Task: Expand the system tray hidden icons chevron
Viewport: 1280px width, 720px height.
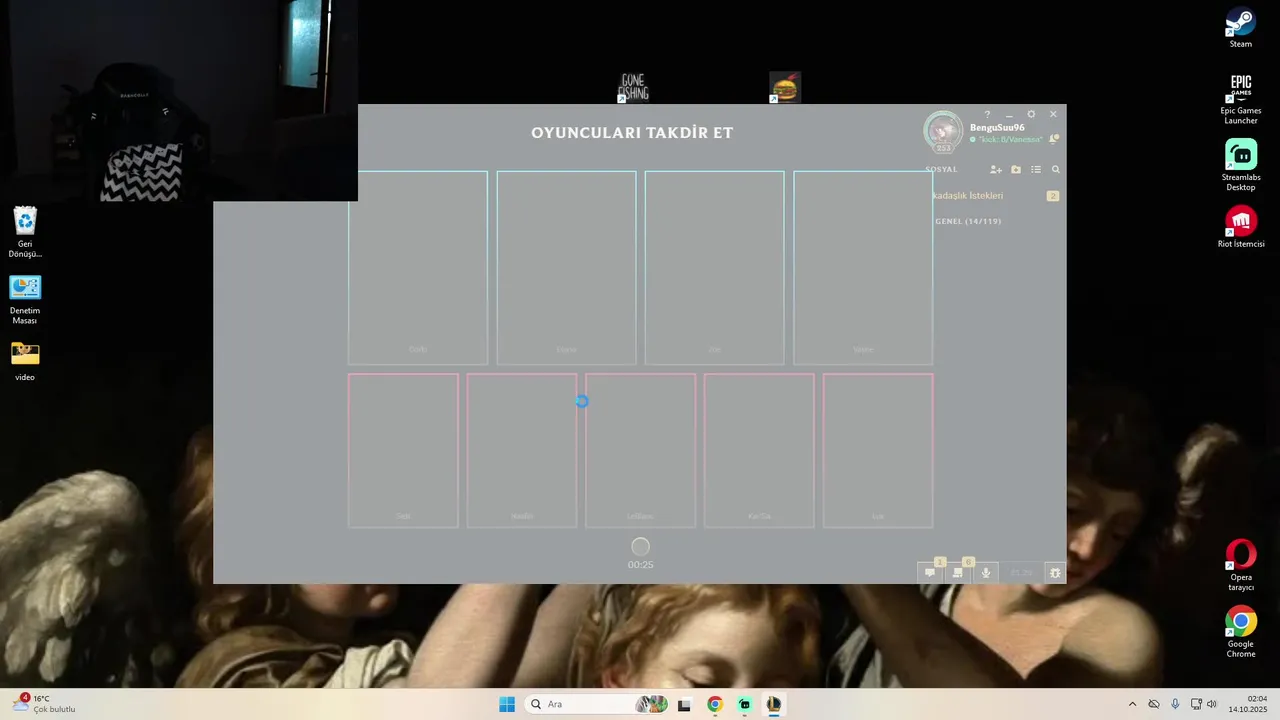Action: pos(1132,704)
